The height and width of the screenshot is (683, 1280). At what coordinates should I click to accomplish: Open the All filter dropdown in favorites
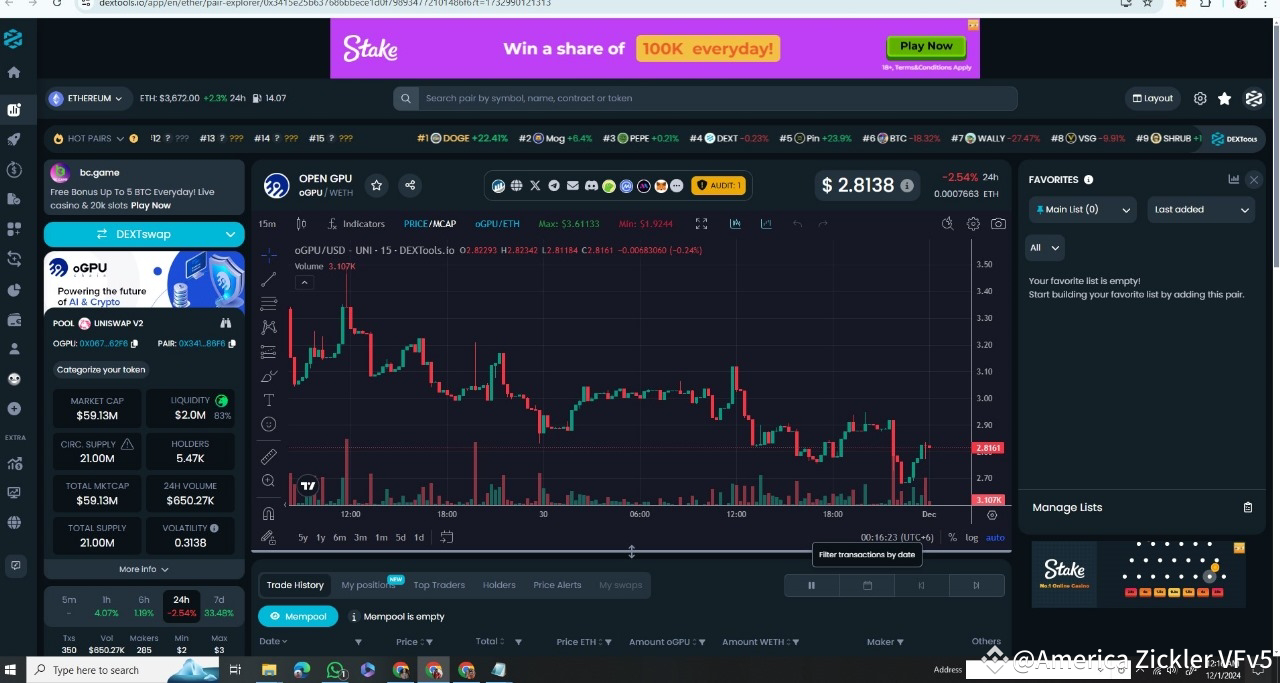tap(1045, 248)
